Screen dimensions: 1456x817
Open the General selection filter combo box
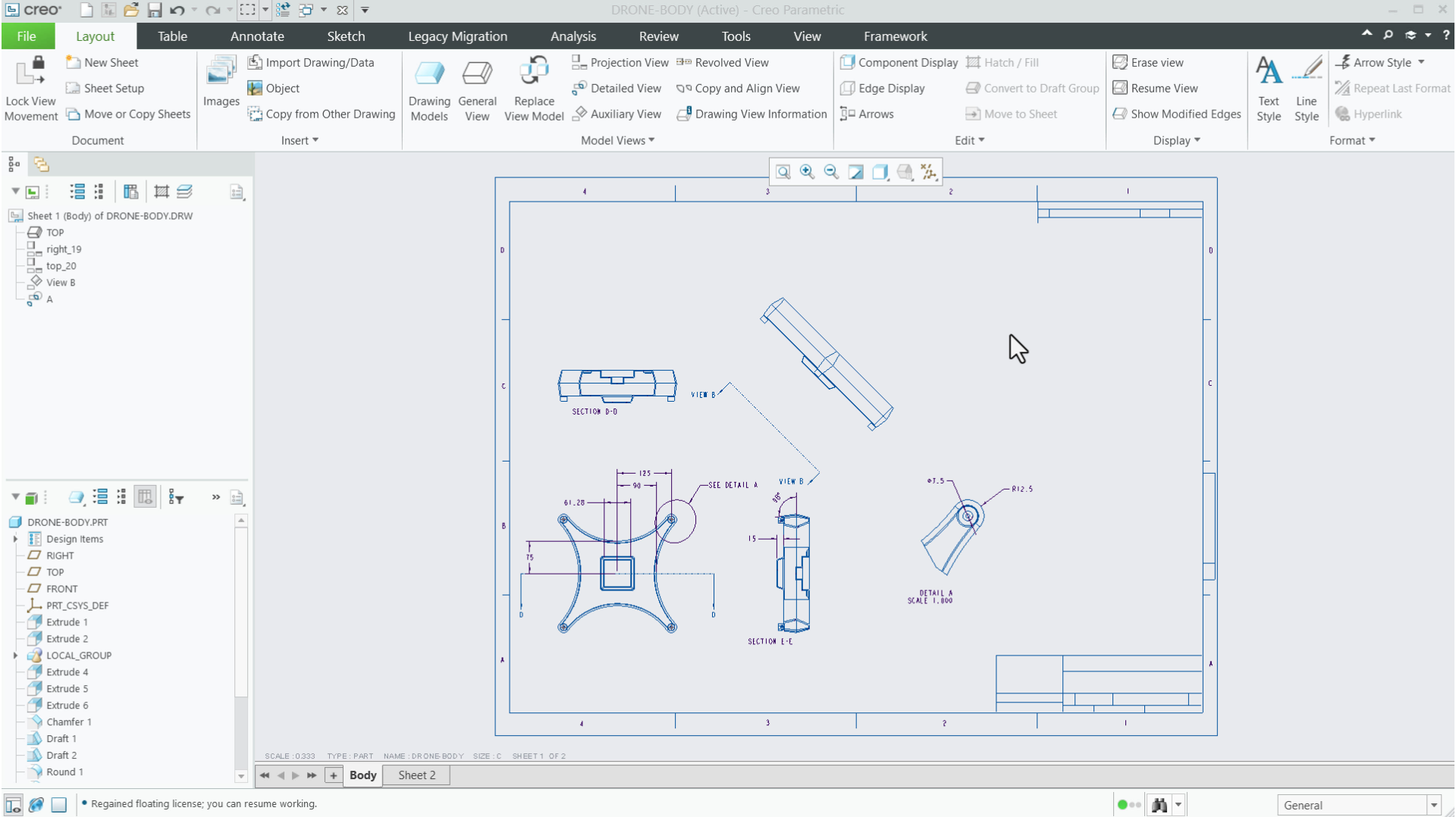click(1358, 805)
